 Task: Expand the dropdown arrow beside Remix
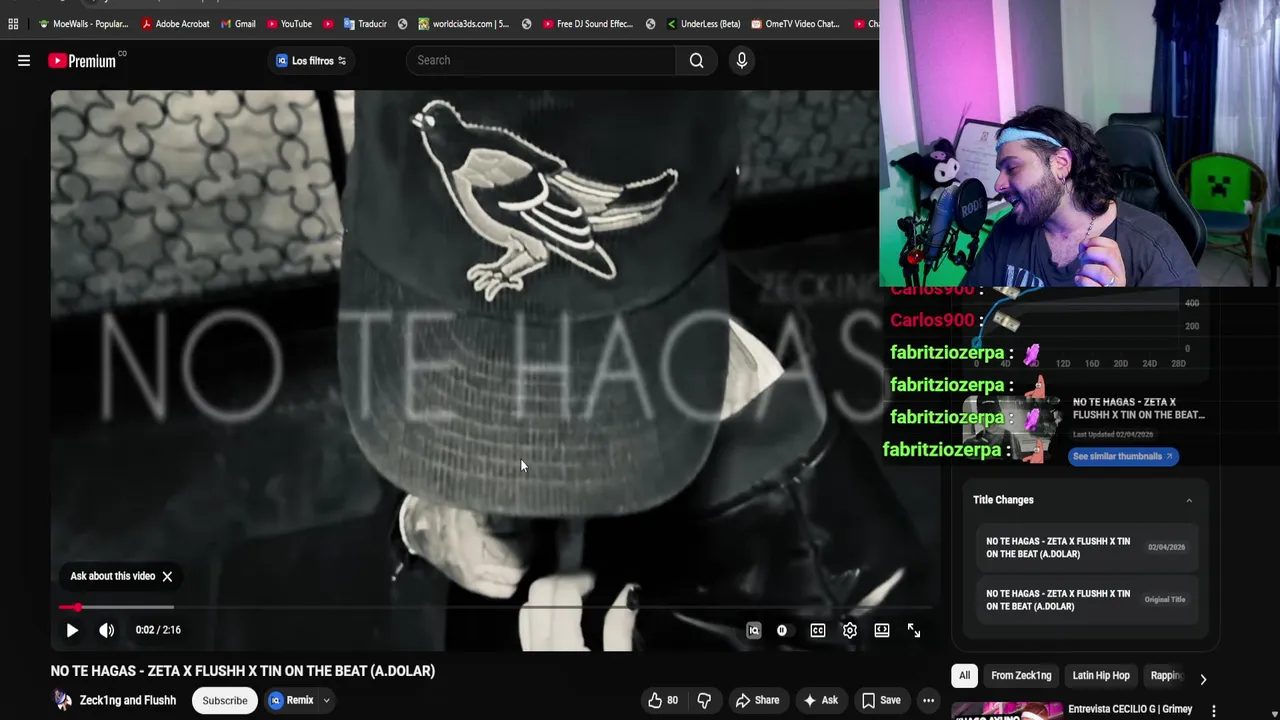[326, 700]
